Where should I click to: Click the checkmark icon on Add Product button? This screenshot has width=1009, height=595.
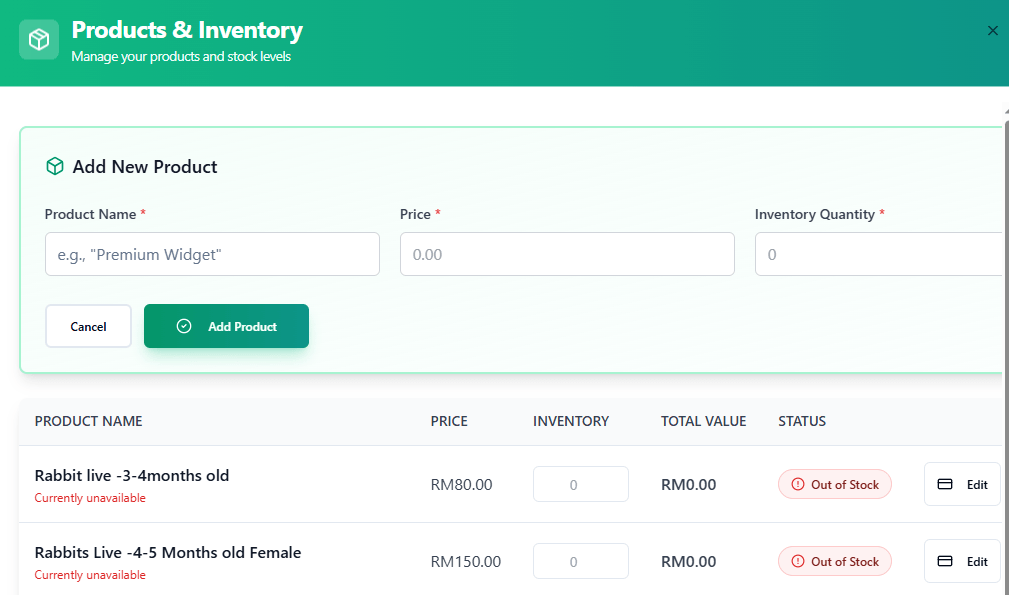pos(184,325)
